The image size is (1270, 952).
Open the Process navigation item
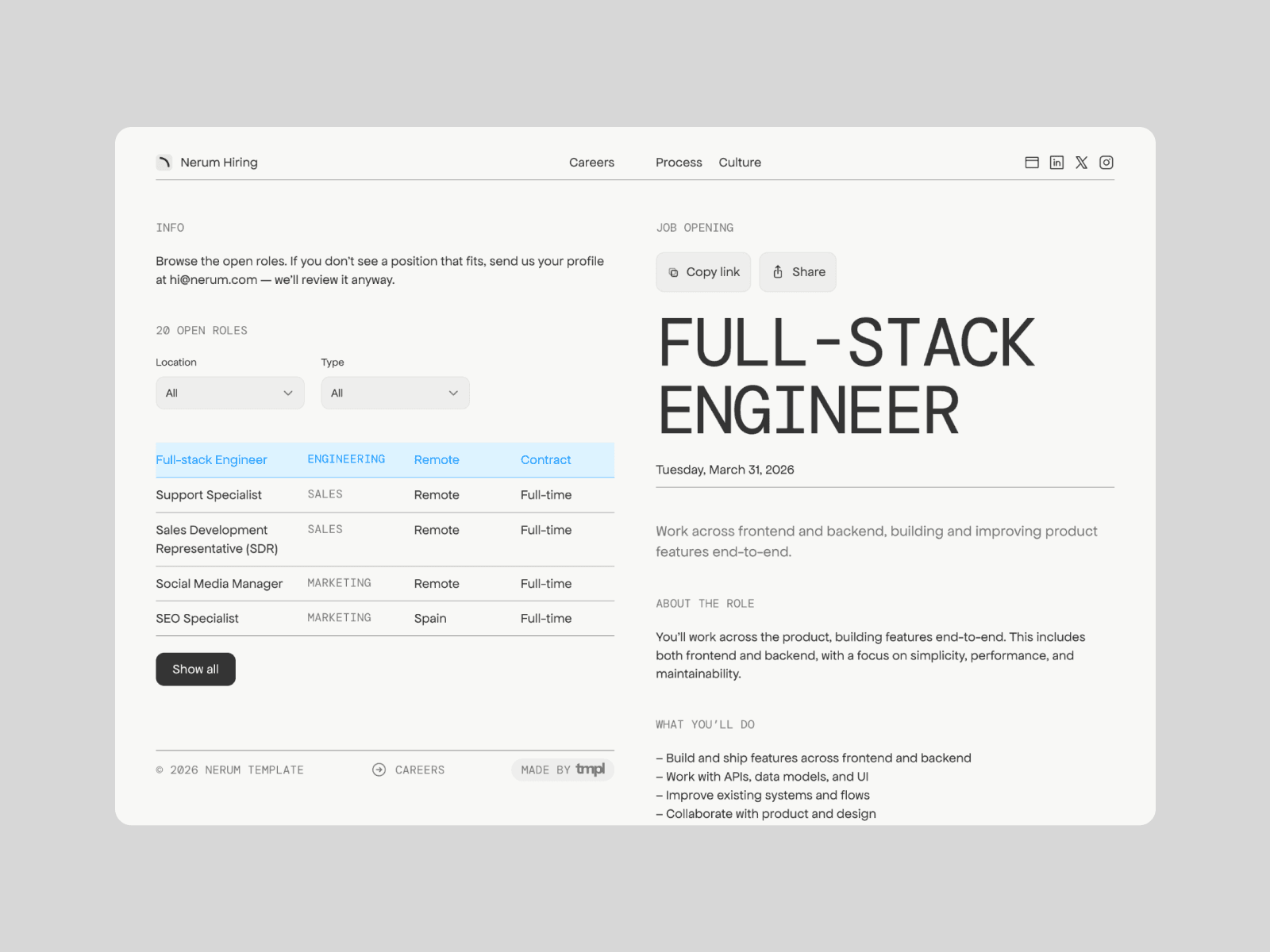[x=679, y=162]
